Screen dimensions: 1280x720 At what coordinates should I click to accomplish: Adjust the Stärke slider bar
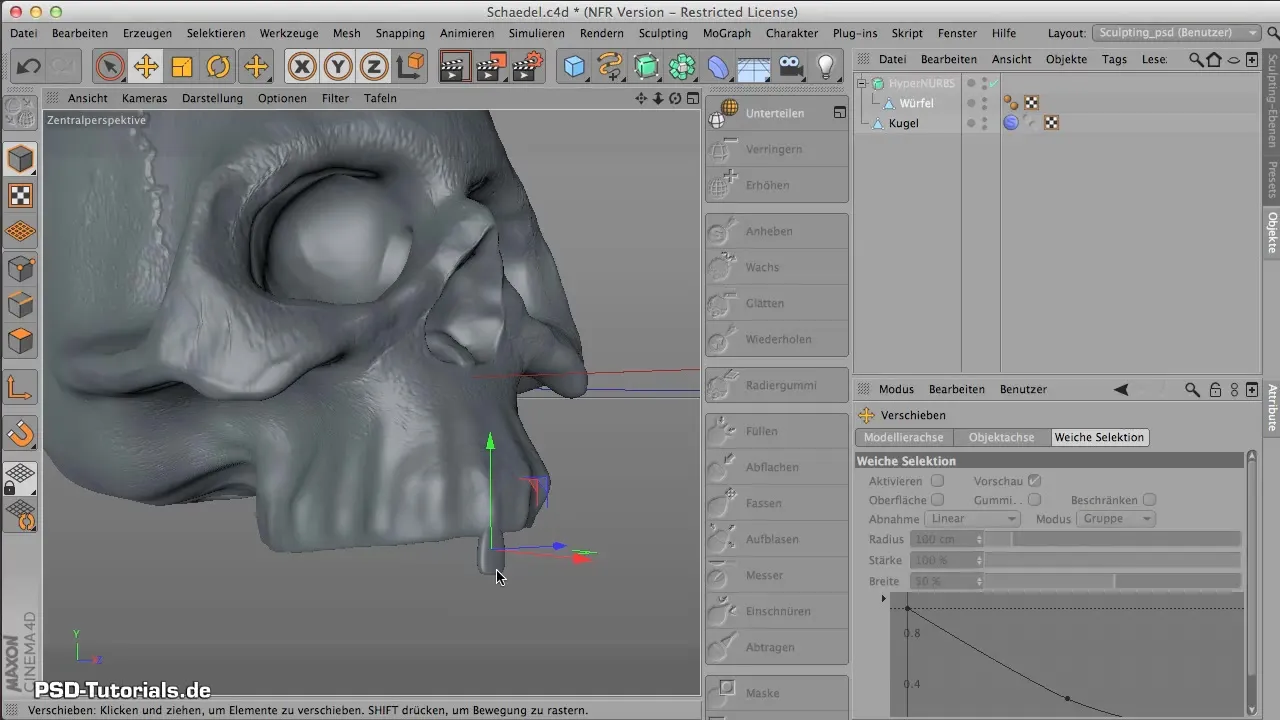pyautogui.click(x=1114, y=560)
